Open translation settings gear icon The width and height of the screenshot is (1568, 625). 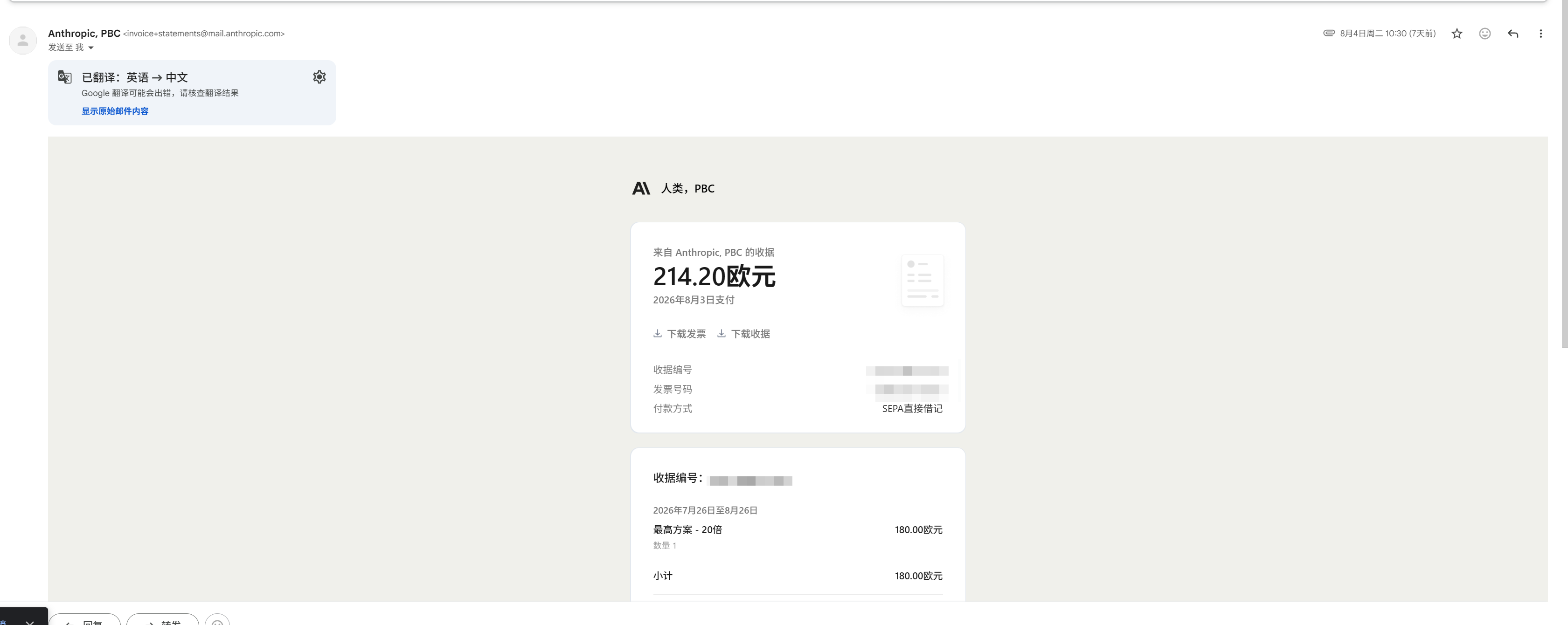319,77
